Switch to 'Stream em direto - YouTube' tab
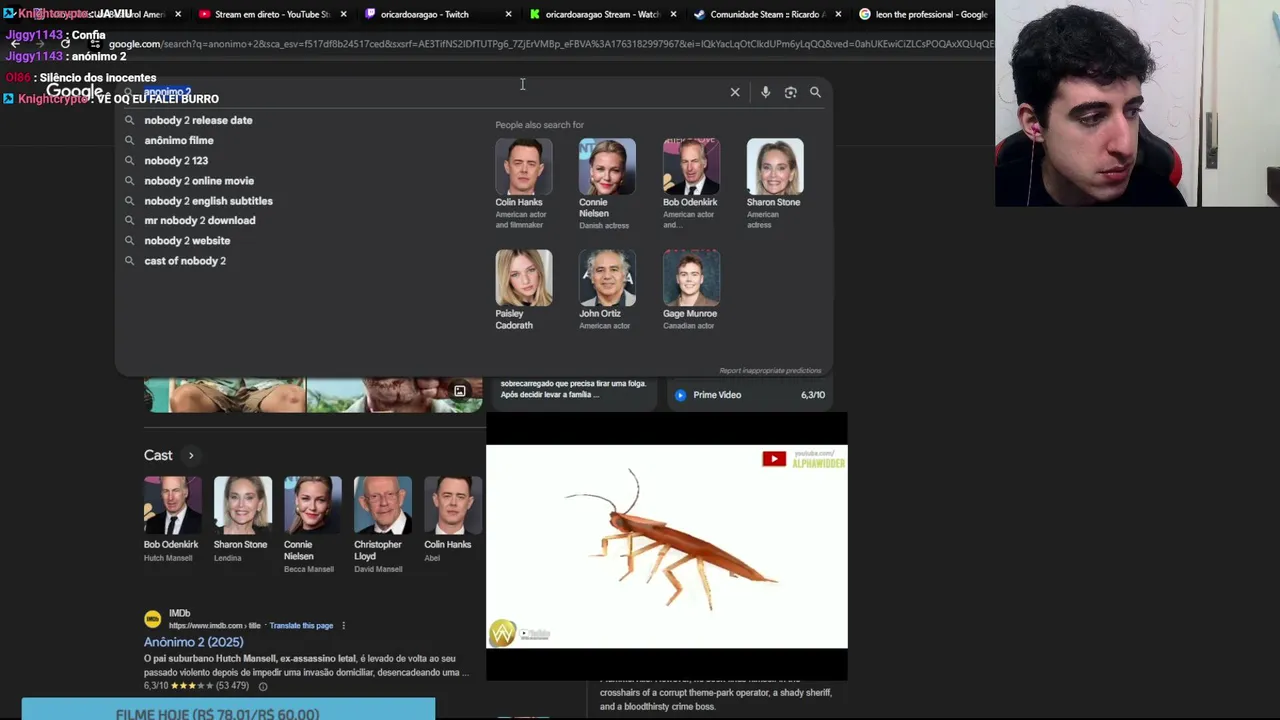Viewport: 1280px width, 720px height. point(270,14)
